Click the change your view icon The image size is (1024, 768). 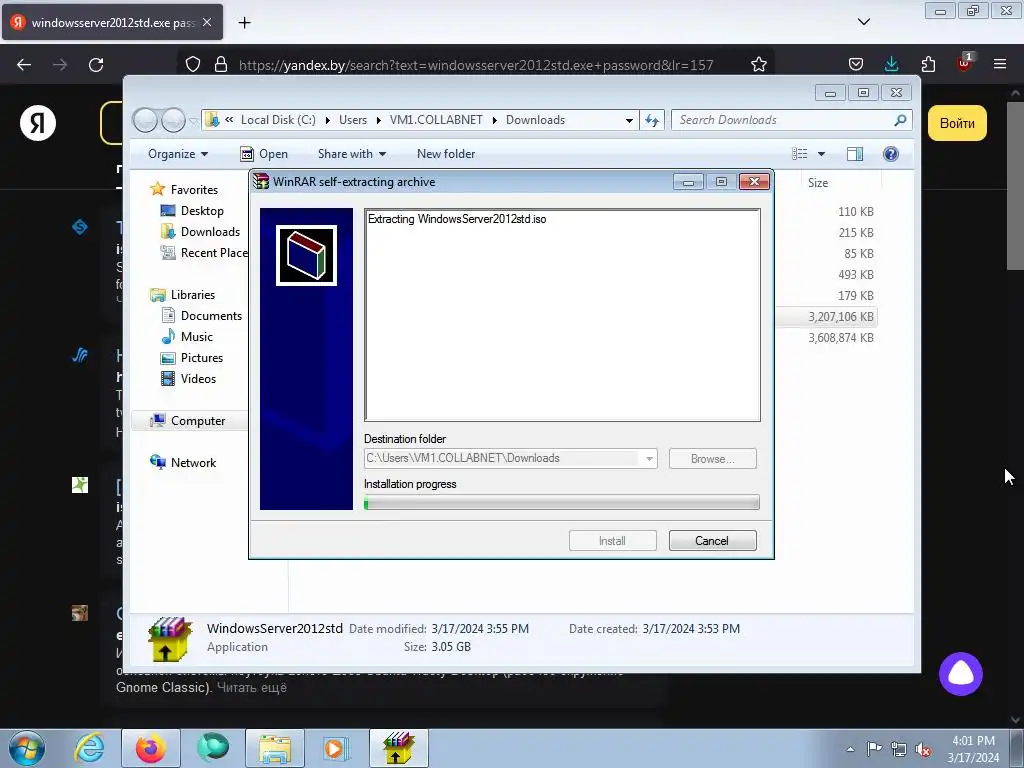click(800, 154)
